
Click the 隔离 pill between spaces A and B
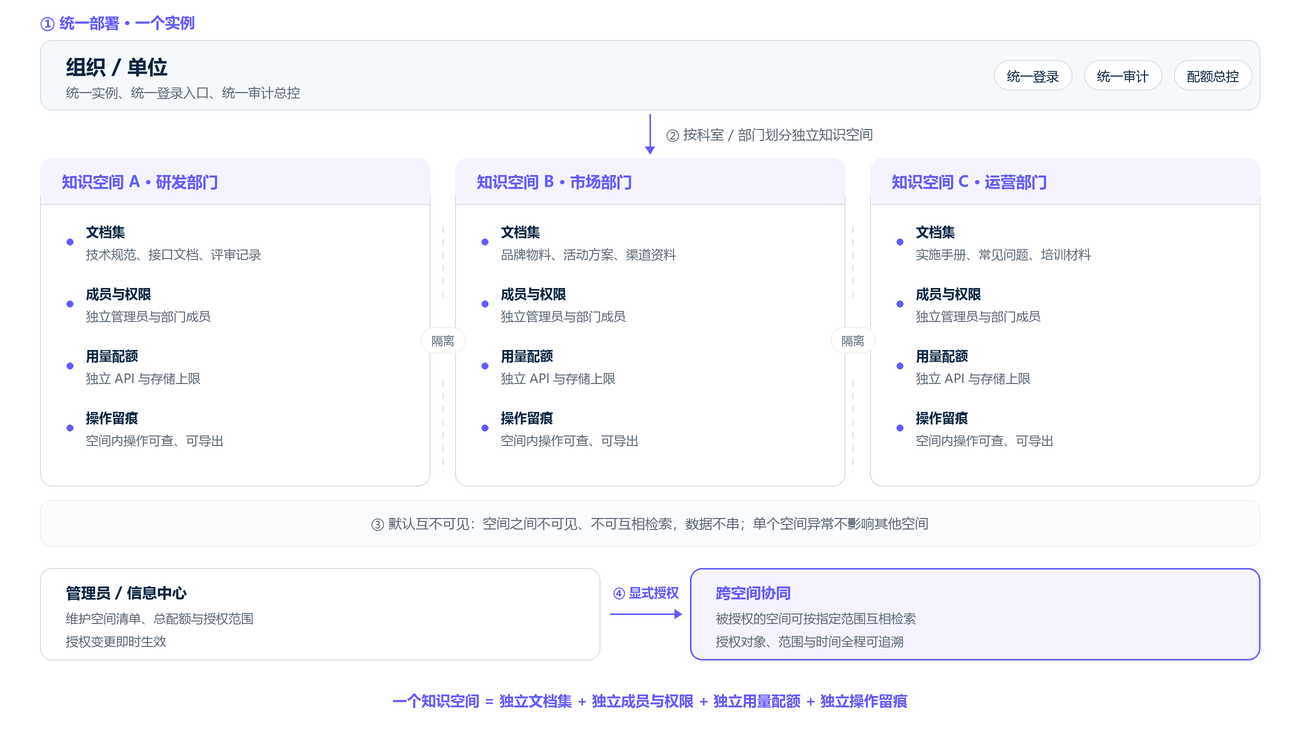pyautogui.click(x=443, y=341)
